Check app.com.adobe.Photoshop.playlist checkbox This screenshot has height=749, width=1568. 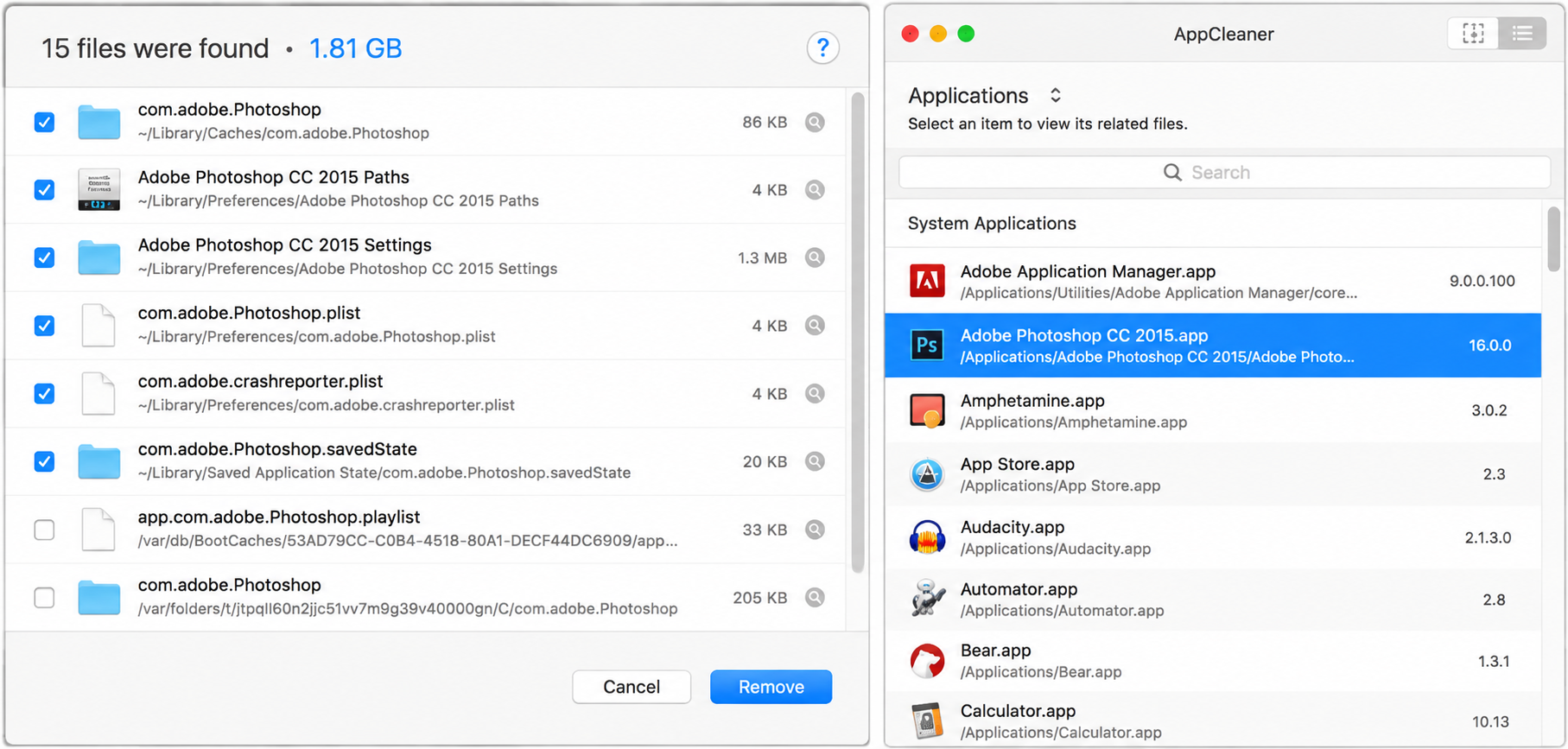tap(44, 530)
